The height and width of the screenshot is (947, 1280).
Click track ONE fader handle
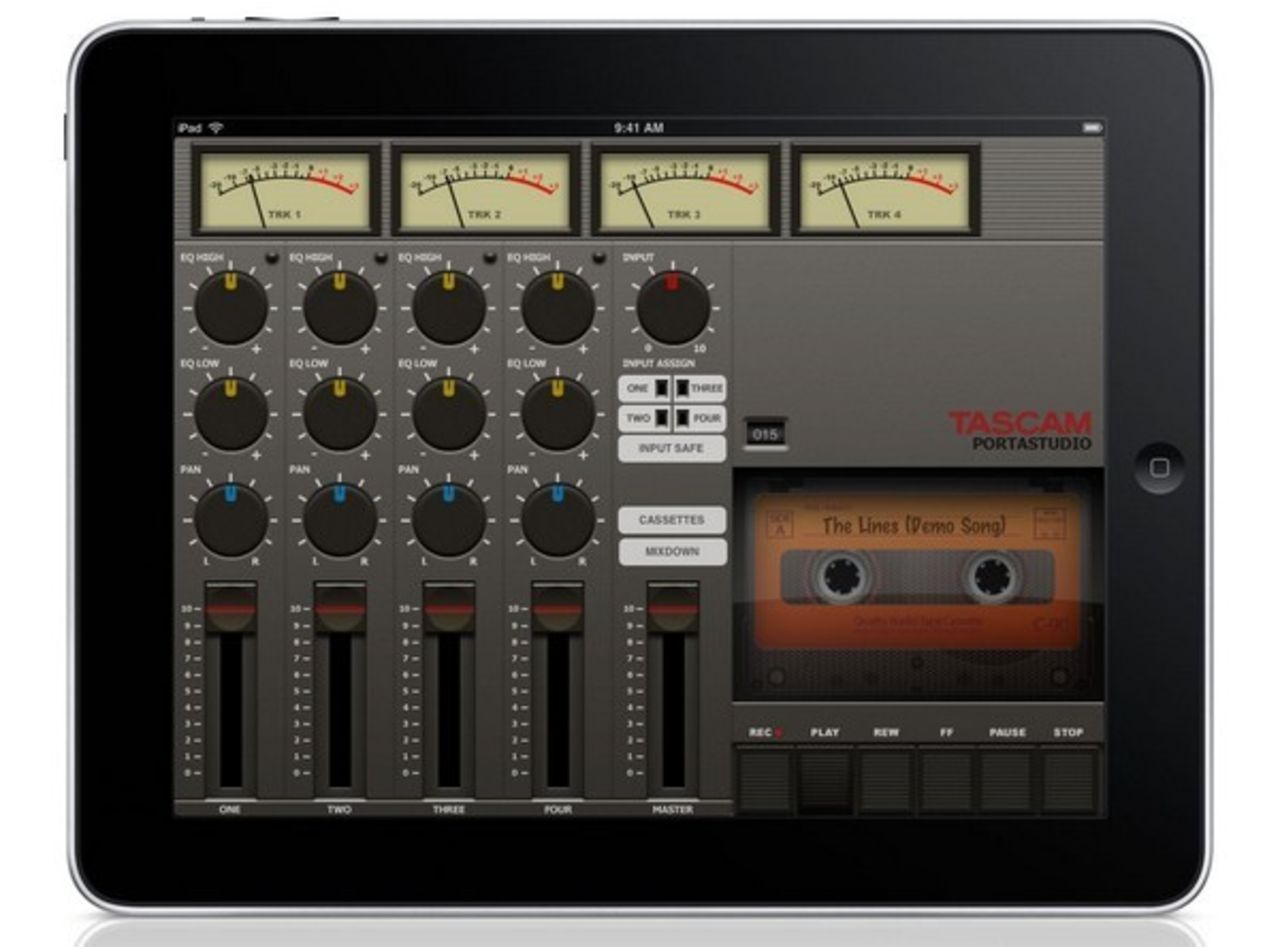pyautogui.click(x=231, y=608)
